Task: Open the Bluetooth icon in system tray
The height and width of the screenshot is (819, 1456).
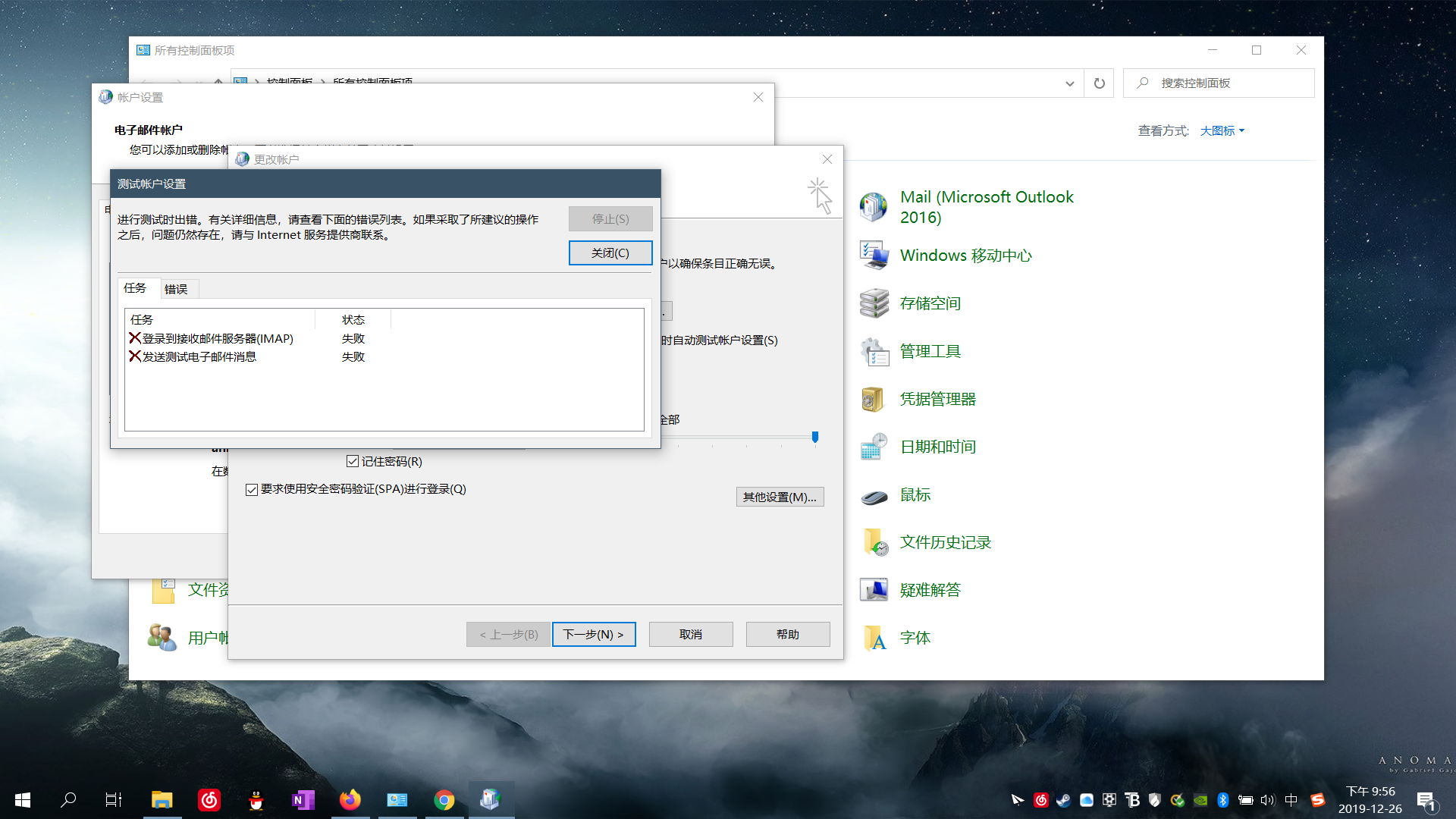Action: tap(1222, 800)
